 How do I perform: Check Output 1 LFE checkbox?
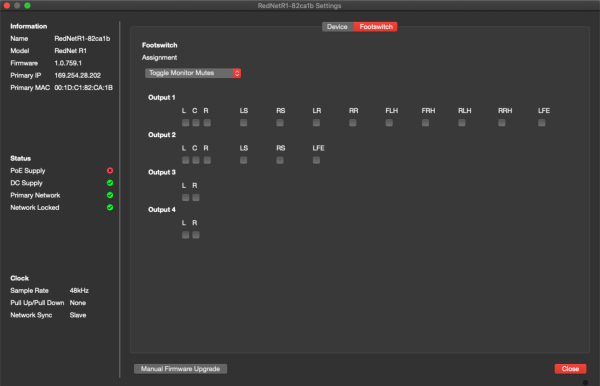click(x=542, y=123)
